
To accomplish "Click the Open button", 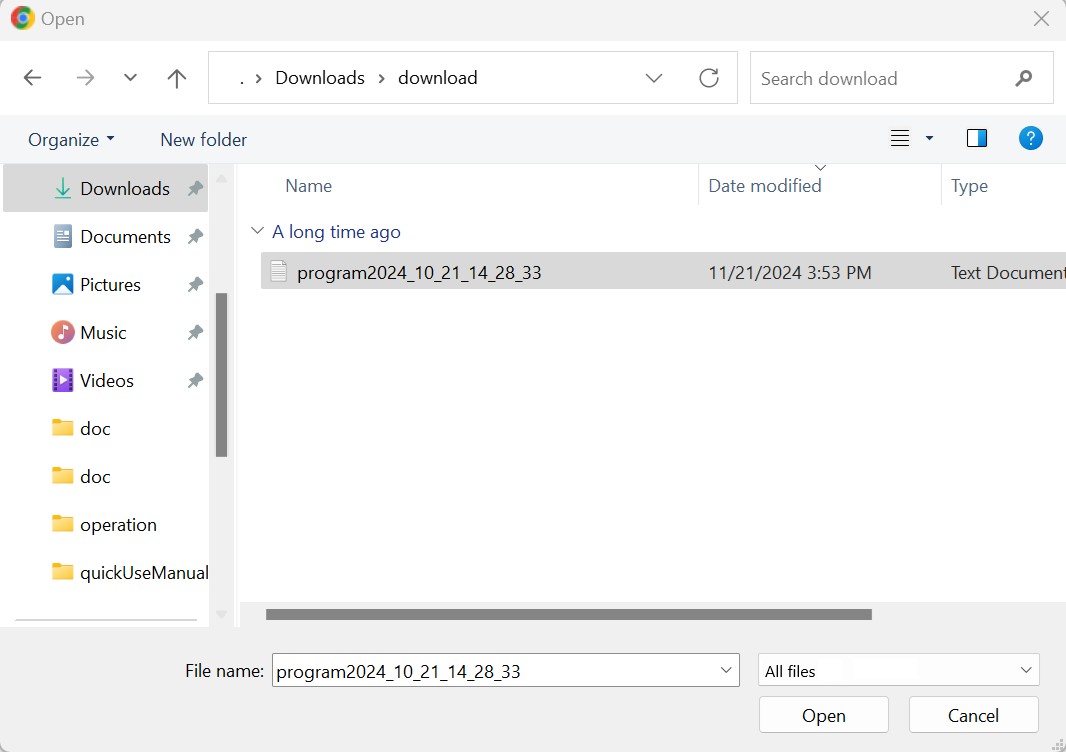I will [823, 715].
